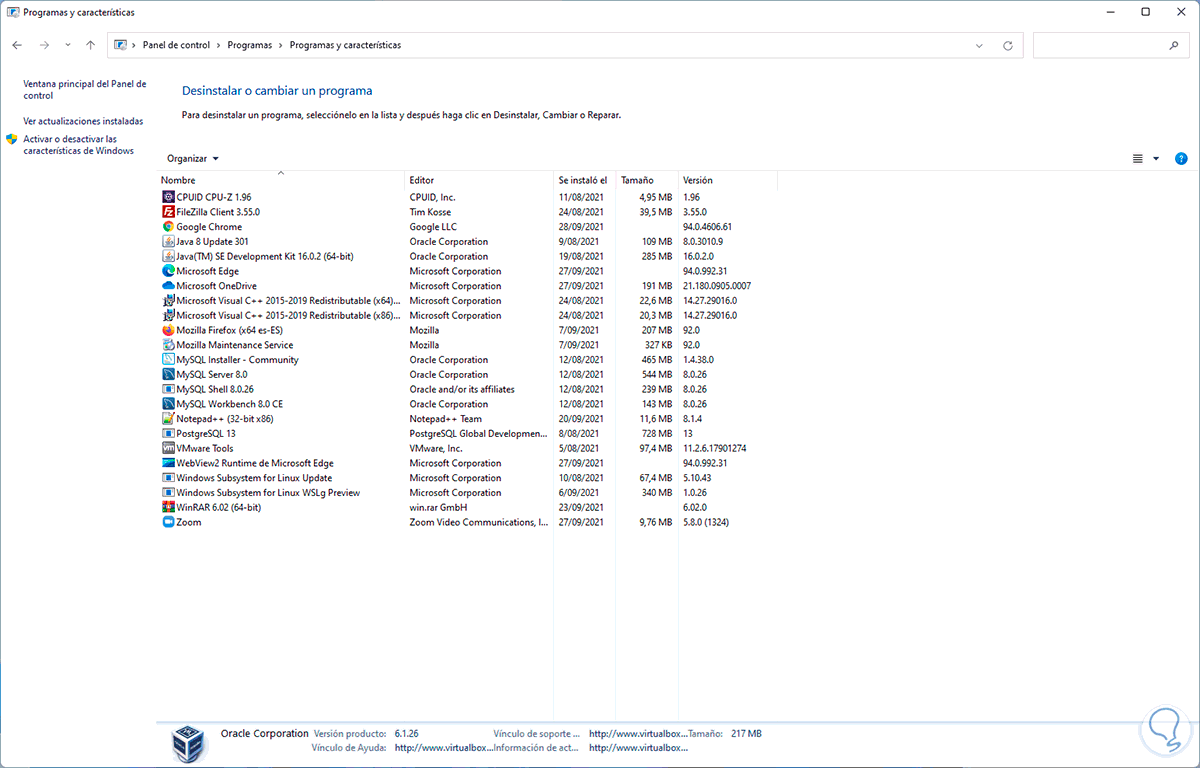The height and width of the screenshot is (768, 1200).
Task: Click the win.rar GmbH editor cell
Action: tap(439, 507)
